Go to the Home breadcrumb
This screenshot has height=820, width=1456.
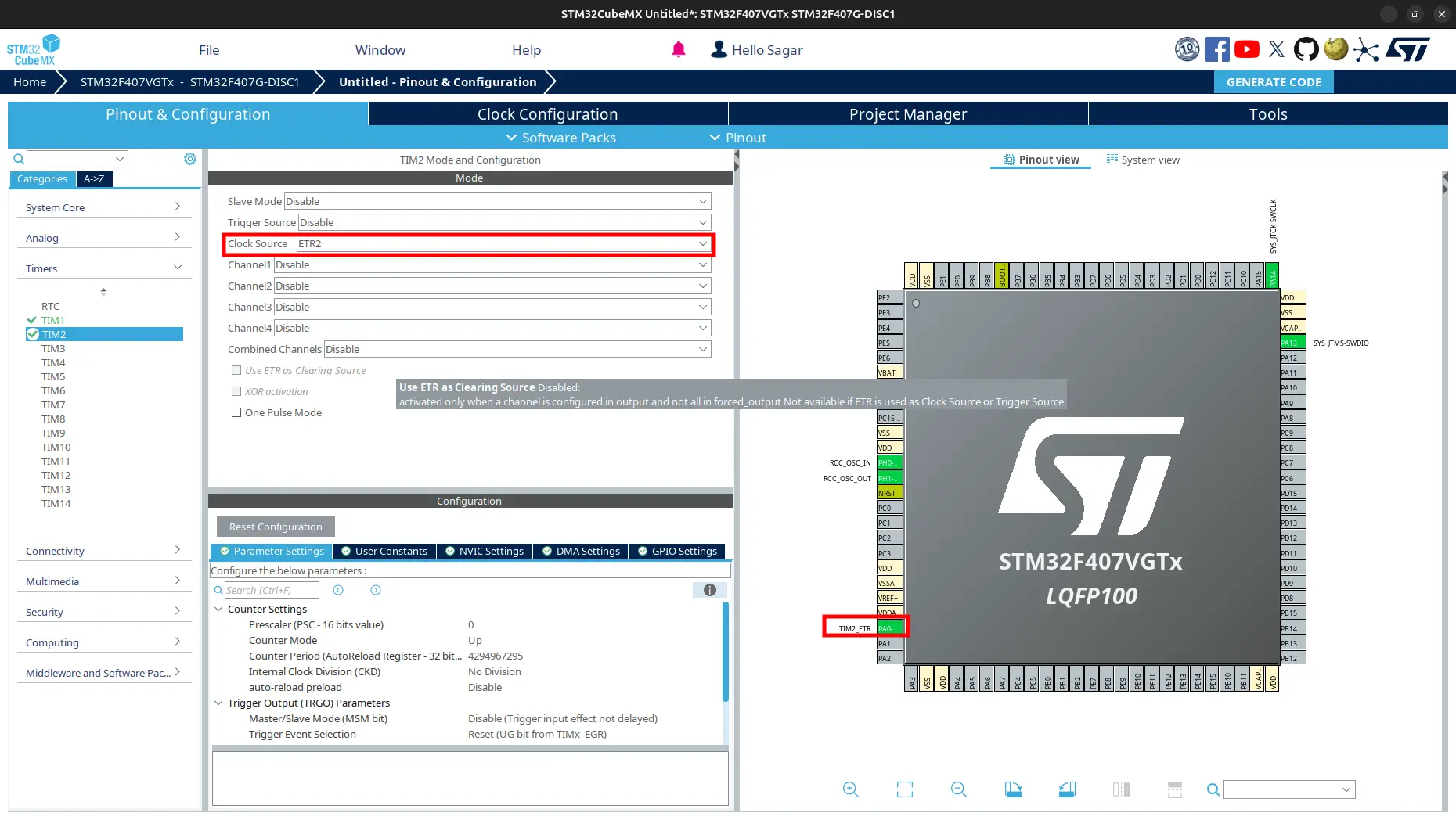[30, 82]
